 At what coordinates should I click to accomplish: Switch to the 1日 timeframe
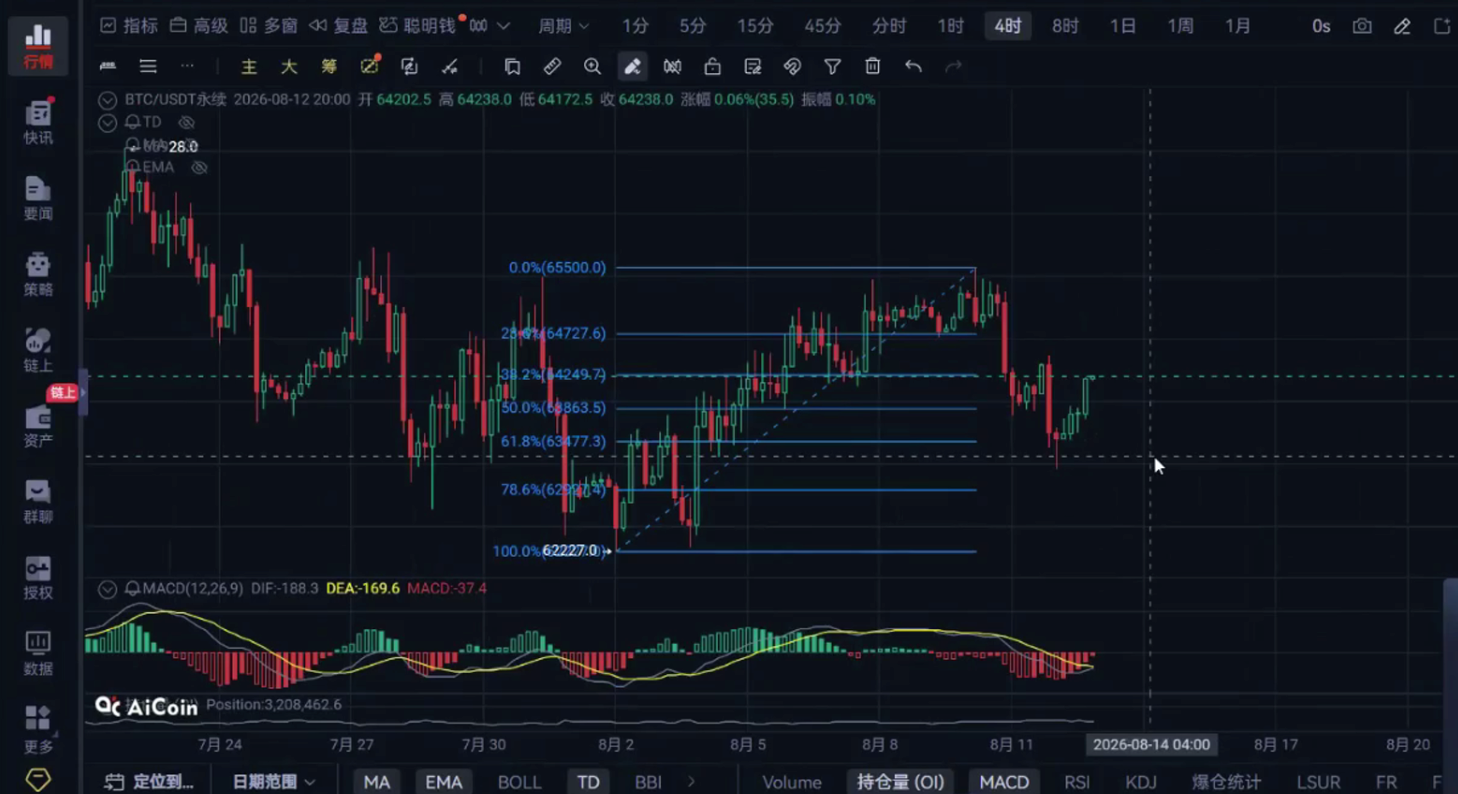pos(1122,26)
